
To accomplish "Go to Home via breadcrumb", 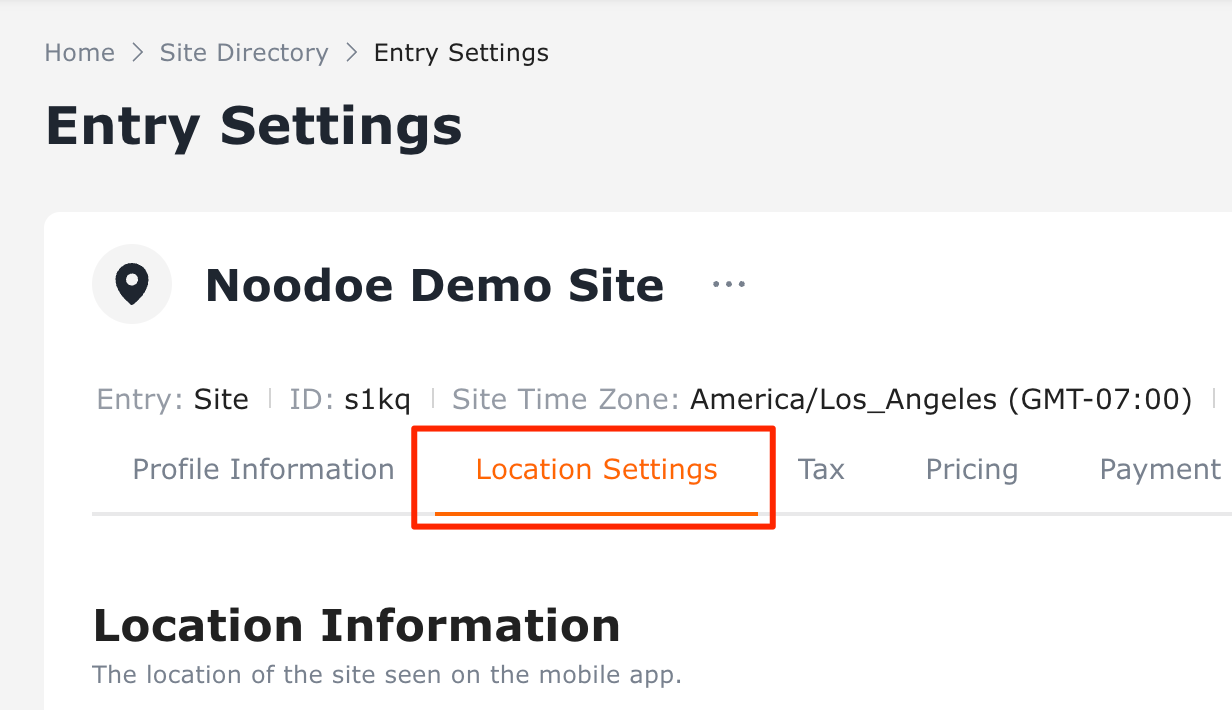I will 79,53.
